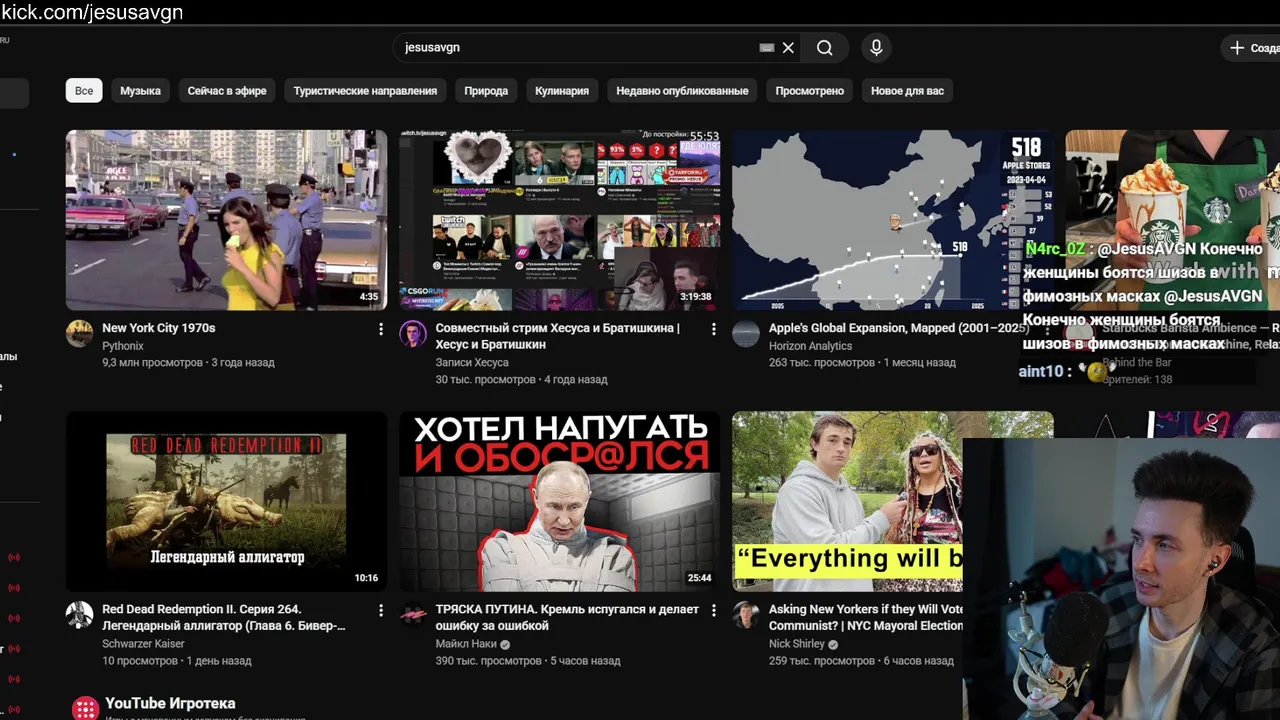Screen dimensions: 1280x720
Task: Open Asking New Yorkers video title
Action: click(x=866, y=617)
